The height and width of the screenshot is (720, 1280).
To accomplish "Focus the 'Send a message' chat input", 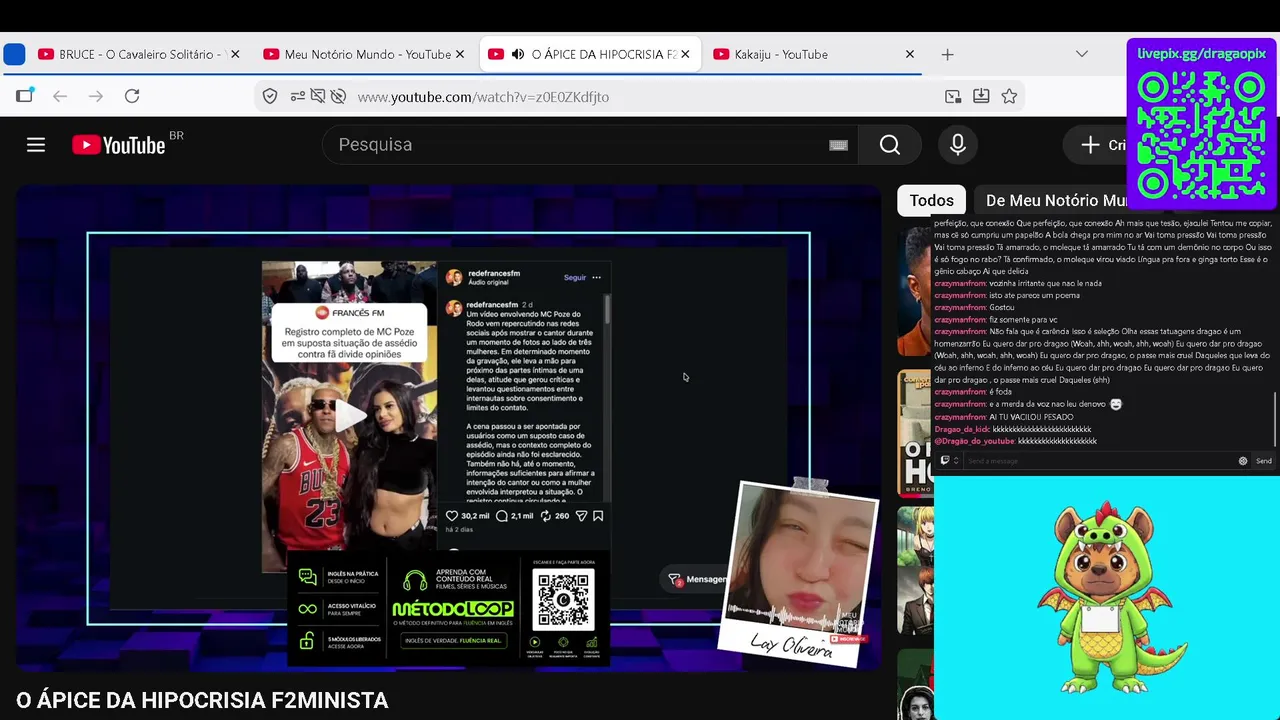I will click(1100, 461).
